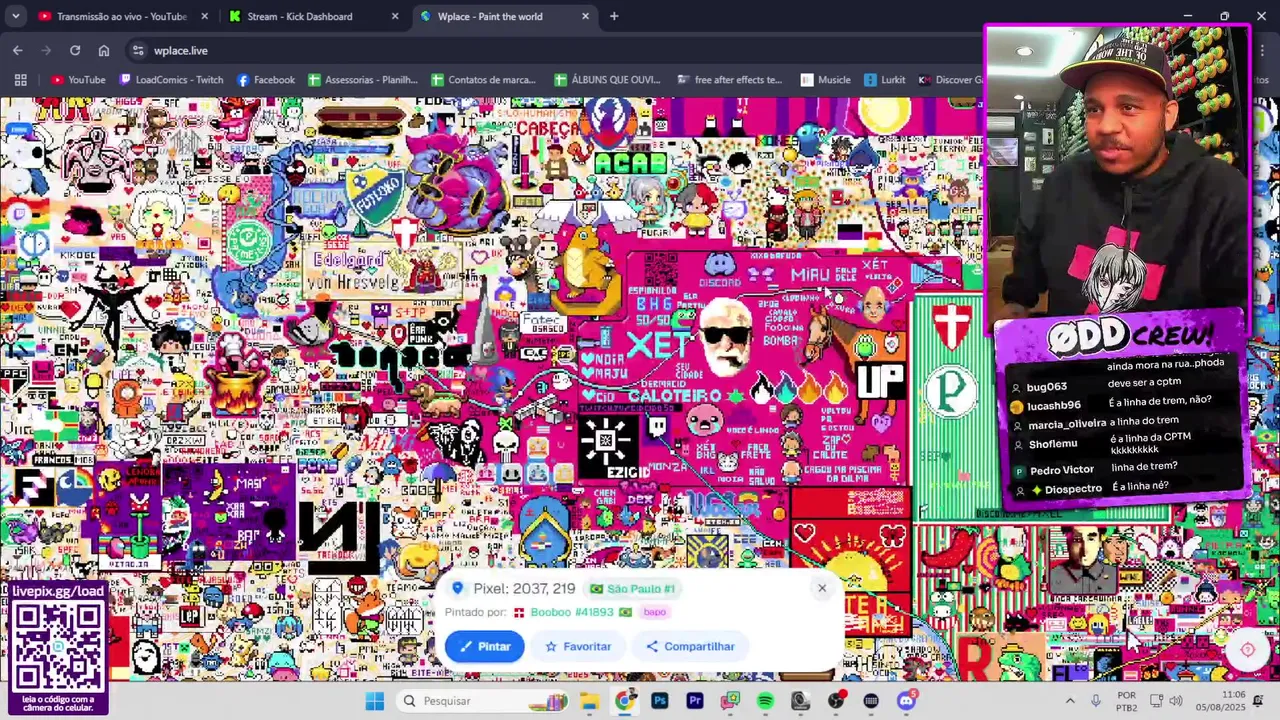Image resolution: width=1280 pixels, height=720 pixels.
Task: Click the Compartilhar share button
Action: pos(690,646)
